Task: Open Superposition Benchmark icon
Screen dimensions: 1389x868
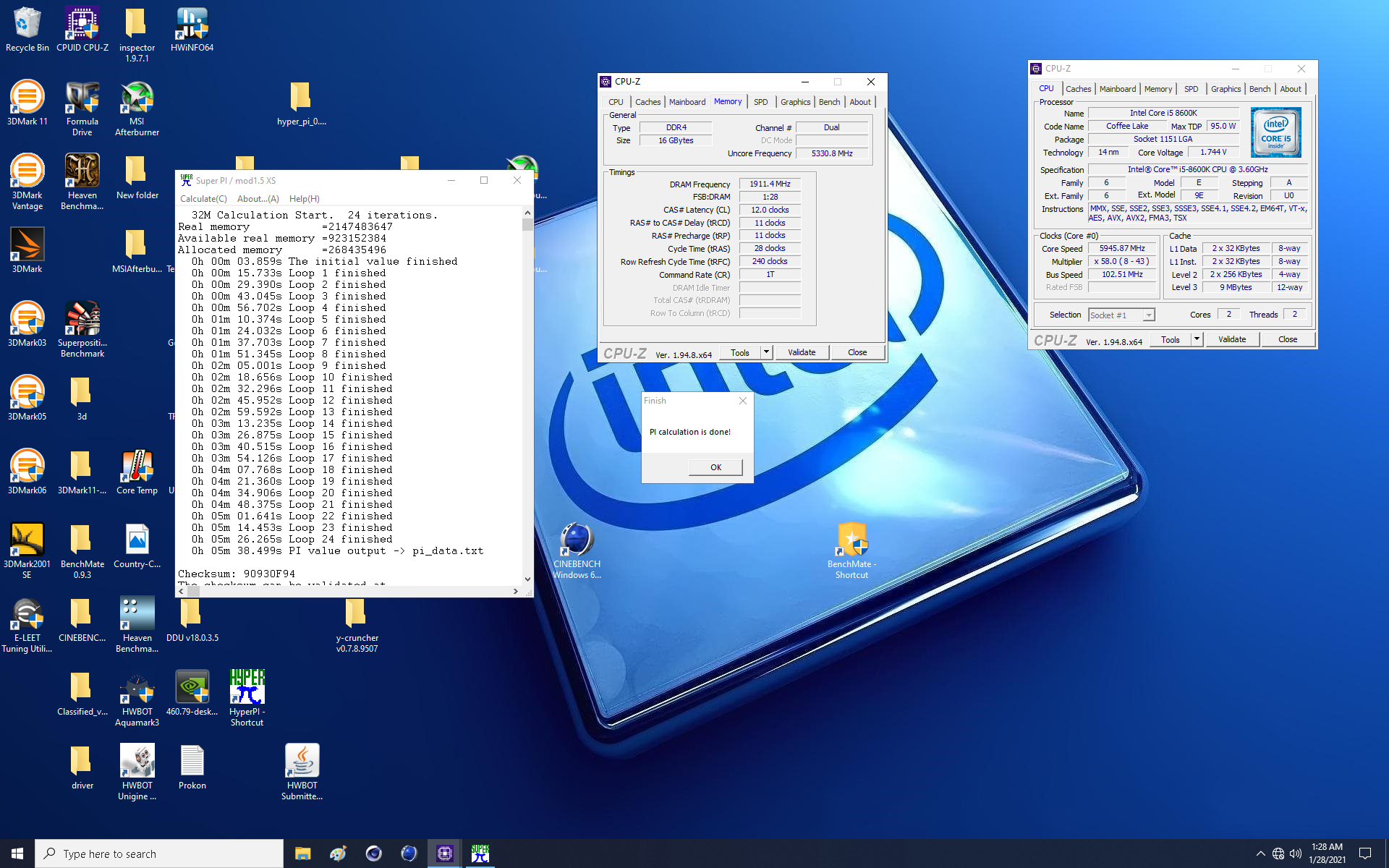Action: [82, 330]
